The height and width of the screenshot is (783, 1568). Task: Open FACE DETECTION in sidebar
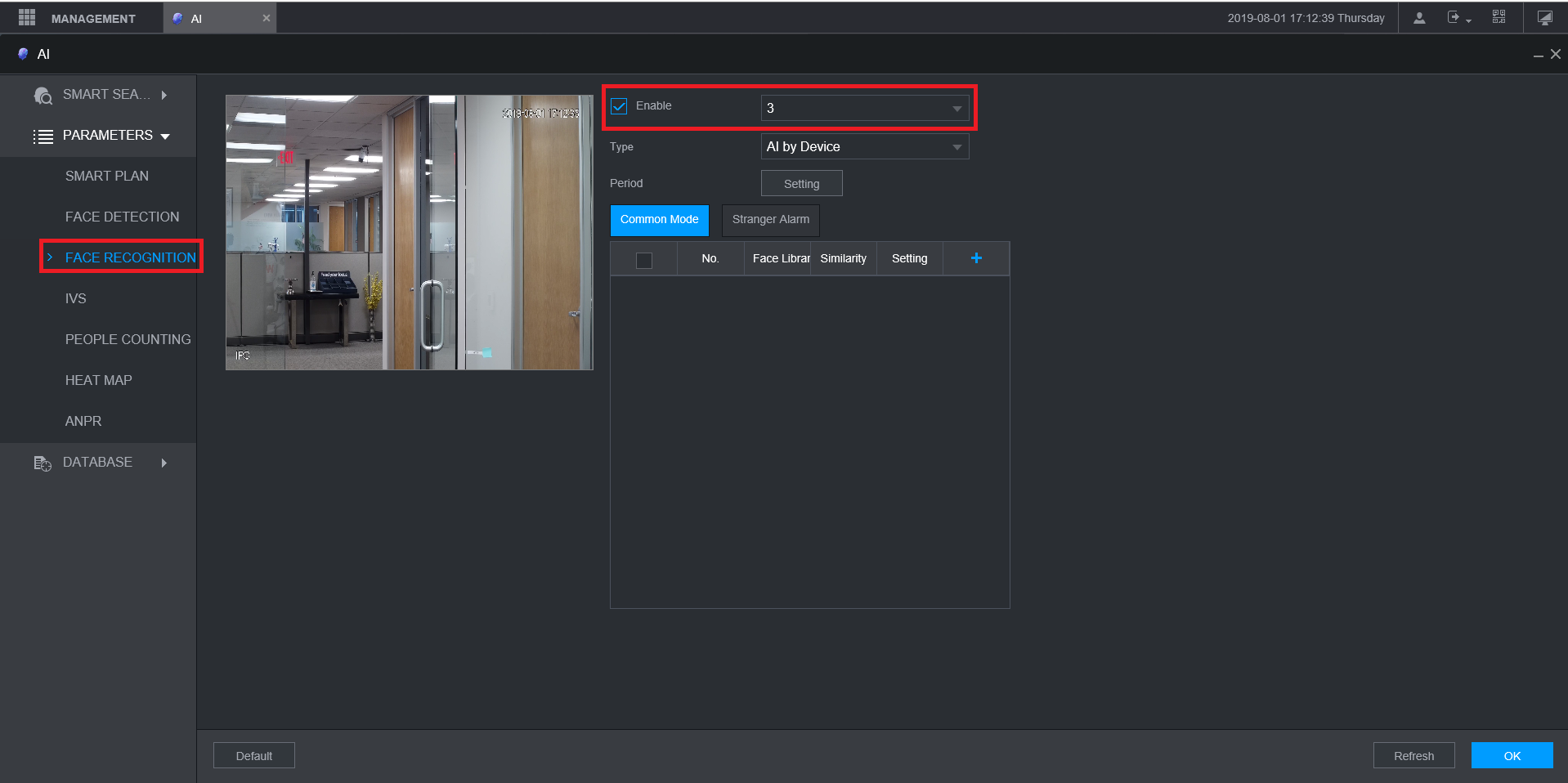click(123, 217)
